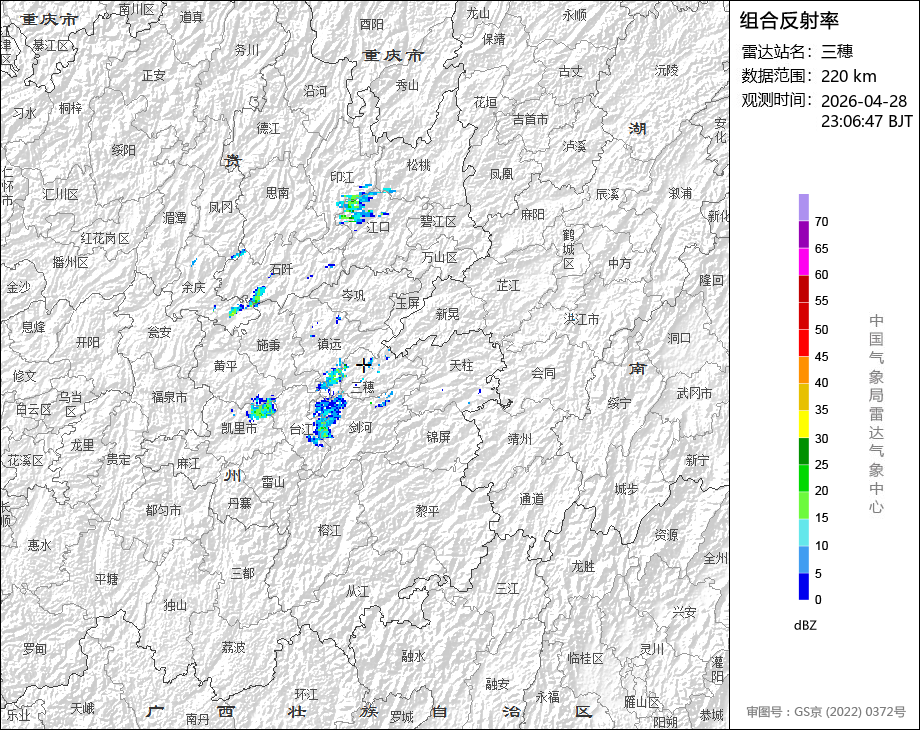Pick the light purple legend swatch above 70
This screenshot has width=920, height=730.
pyautogui.click(x=804, y=208)
